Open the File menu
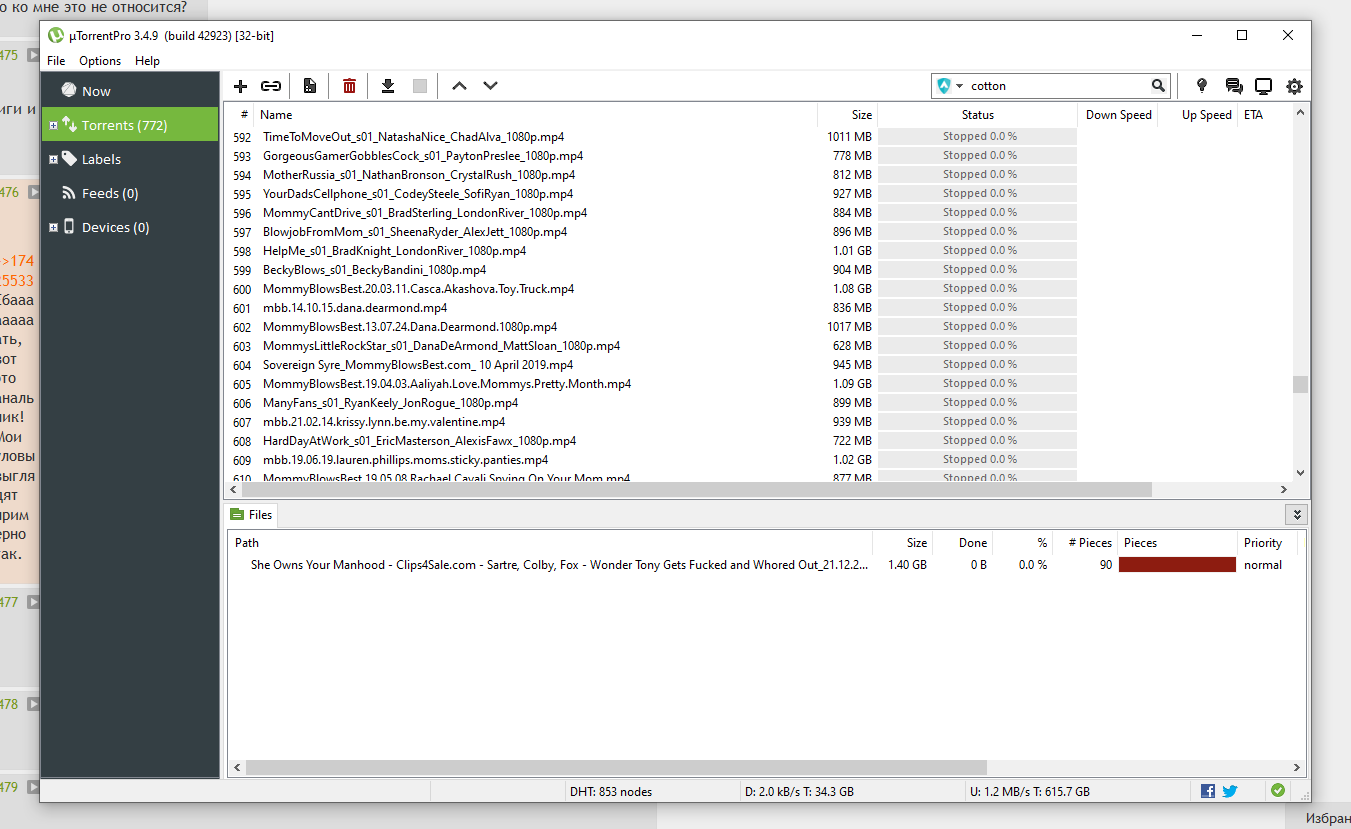Viewport: 1351px width, 829px height. tap(56, 61)
